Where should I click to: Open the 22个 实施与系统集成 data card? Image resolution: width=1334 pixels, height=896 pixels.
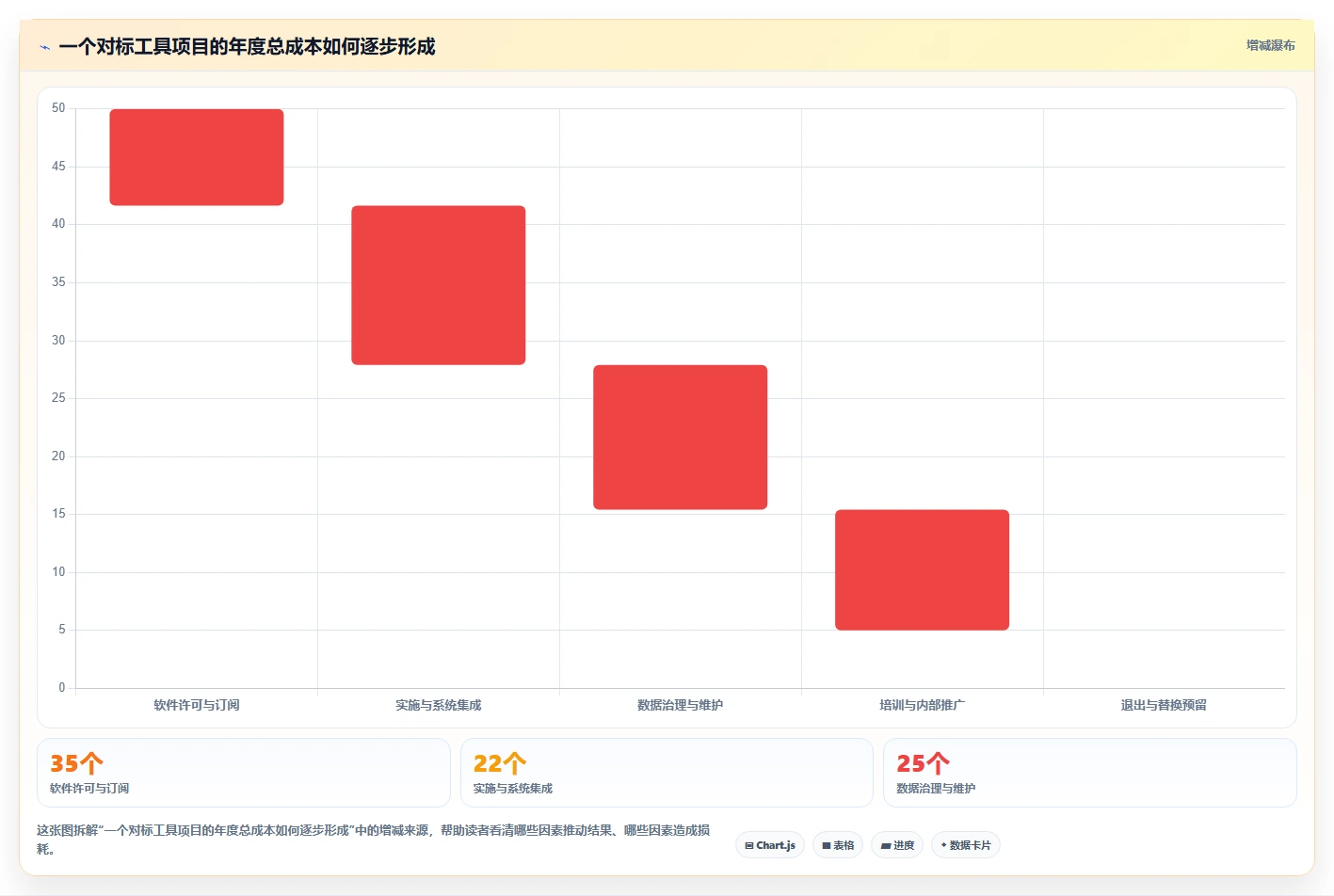pos(667,773)
